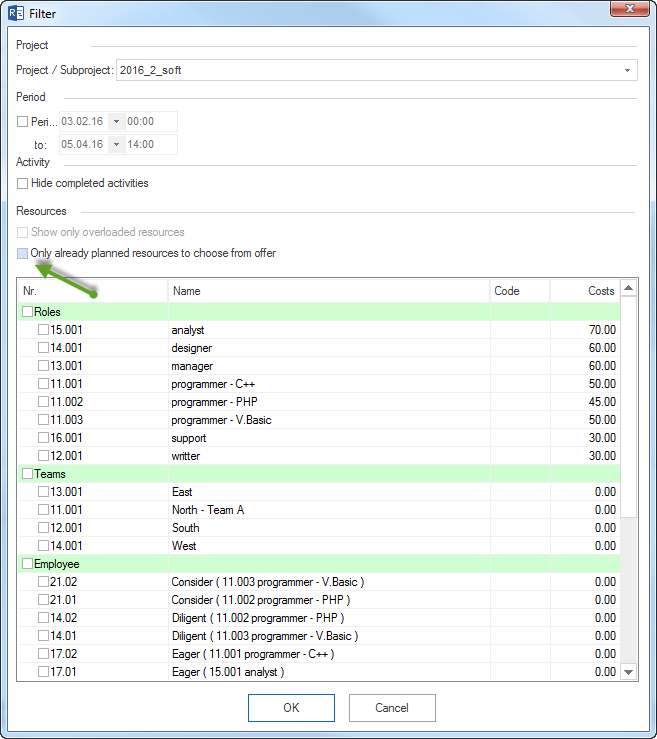Select the West team name
The width and height of the screenshot is (657, 739).
tap(184, 546)
